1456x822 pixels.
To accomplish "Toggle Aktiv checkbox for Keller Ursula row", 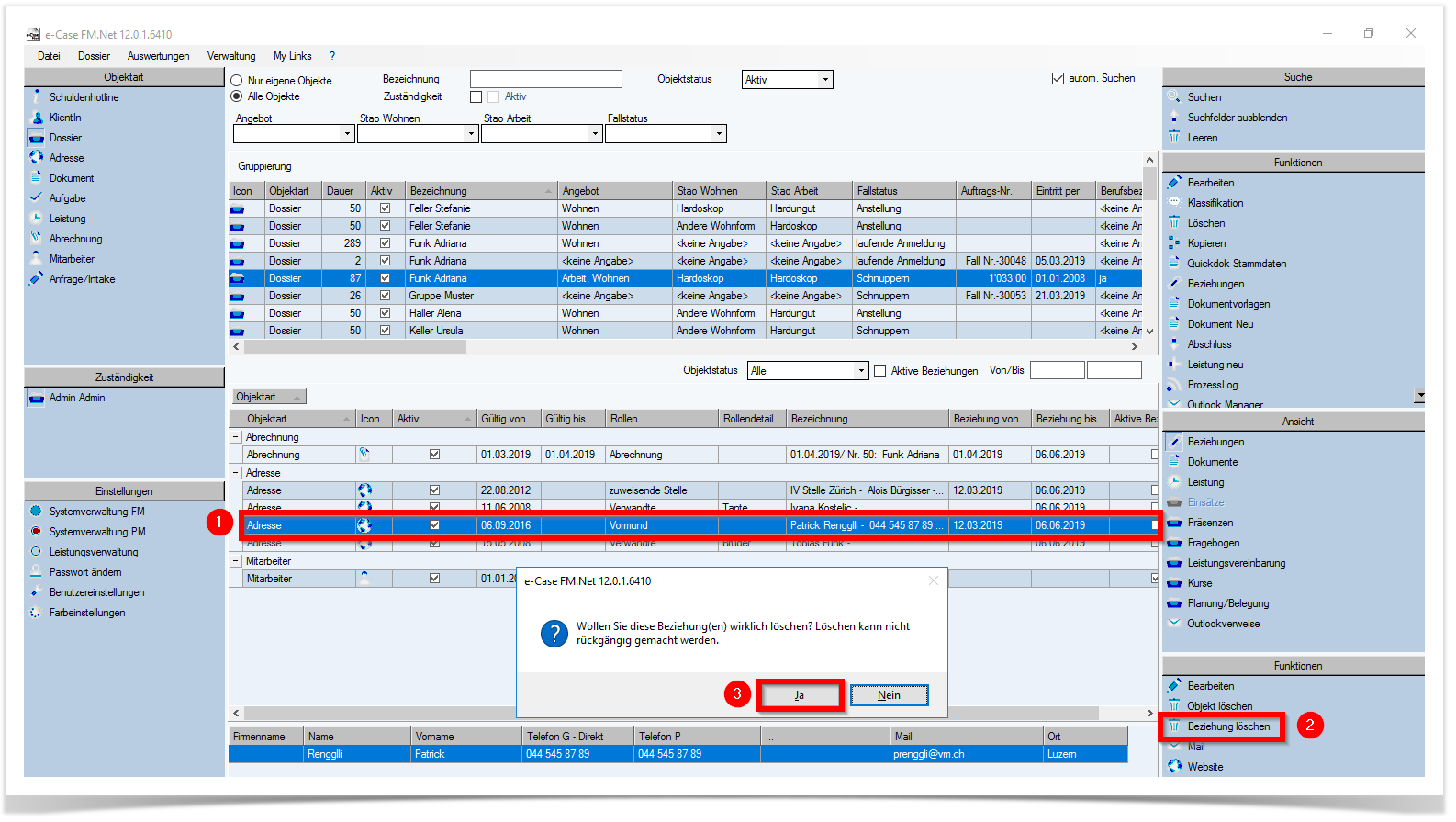I will point(385,331).
